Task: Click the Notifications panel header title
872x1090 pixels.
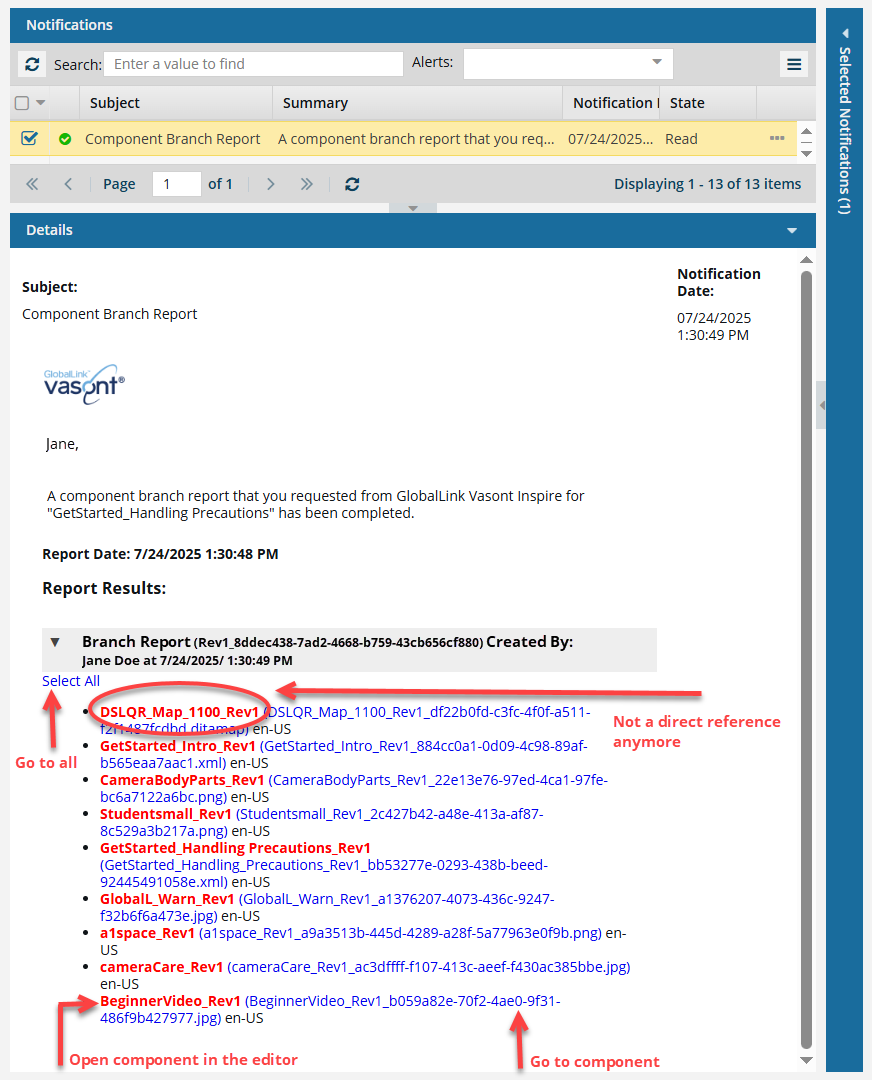Action: point(69,25)
